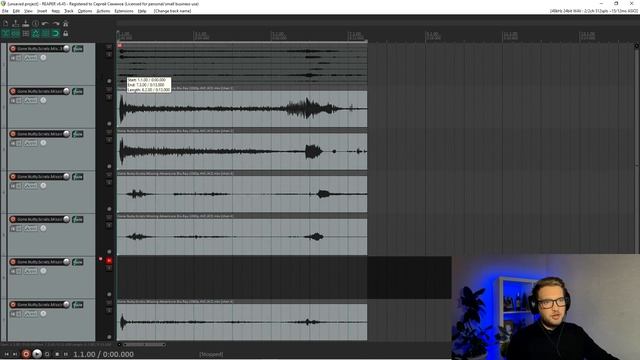Click the Undo arrow in the toolbar
Image resolution: width=640 pixels, height=360 pixels.
[x=45, y=24]
